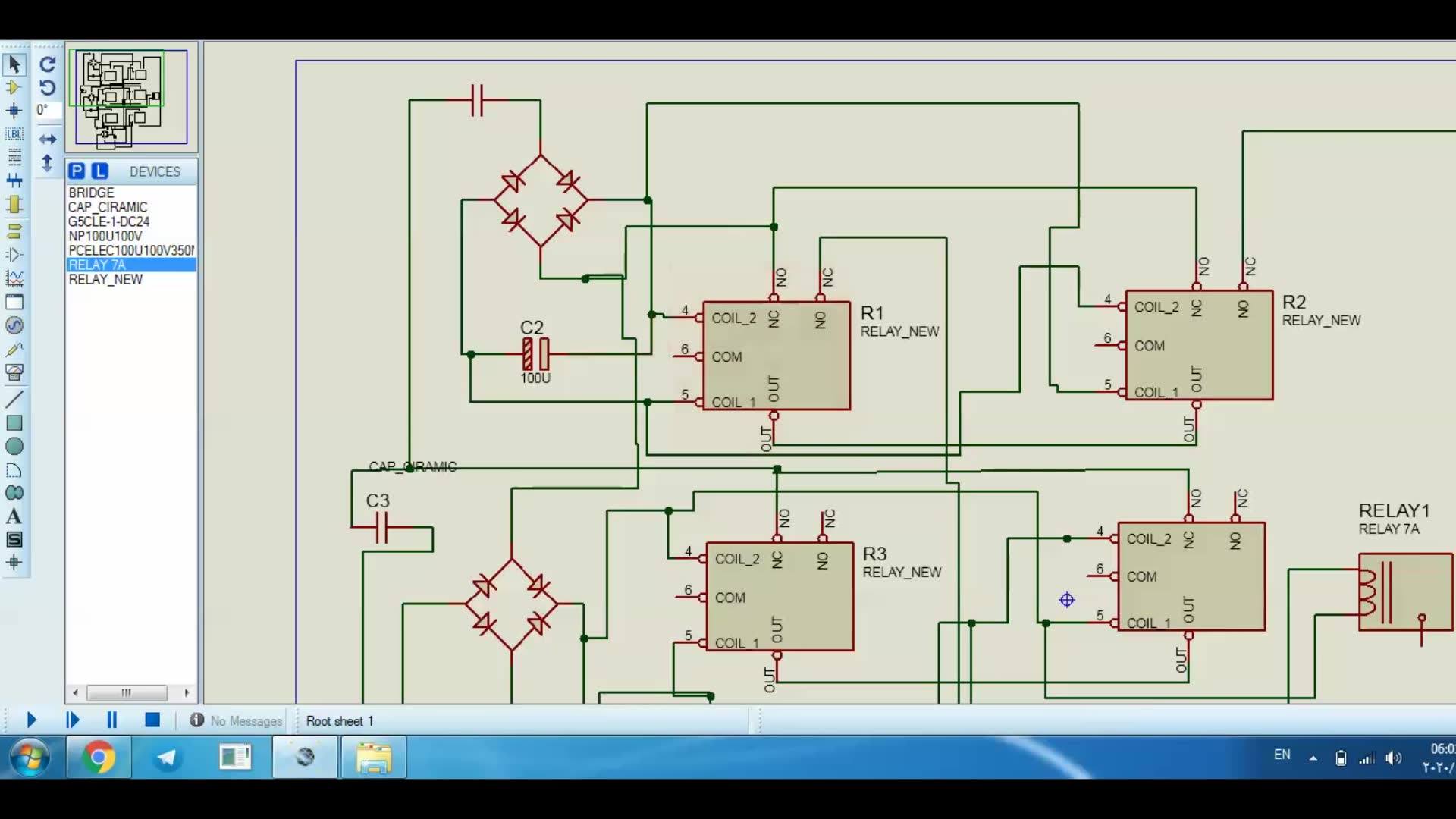Screen dimensions: 1456x819
Task: Select CAP_CIRAMIC in the devices list
Action: click(x=131, y=207)
